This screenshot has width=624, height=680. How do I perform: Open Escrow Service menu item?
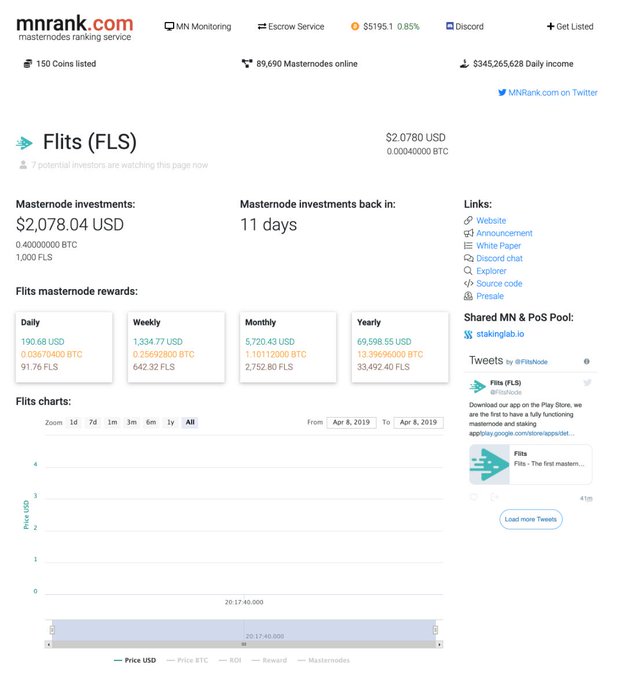291,26
